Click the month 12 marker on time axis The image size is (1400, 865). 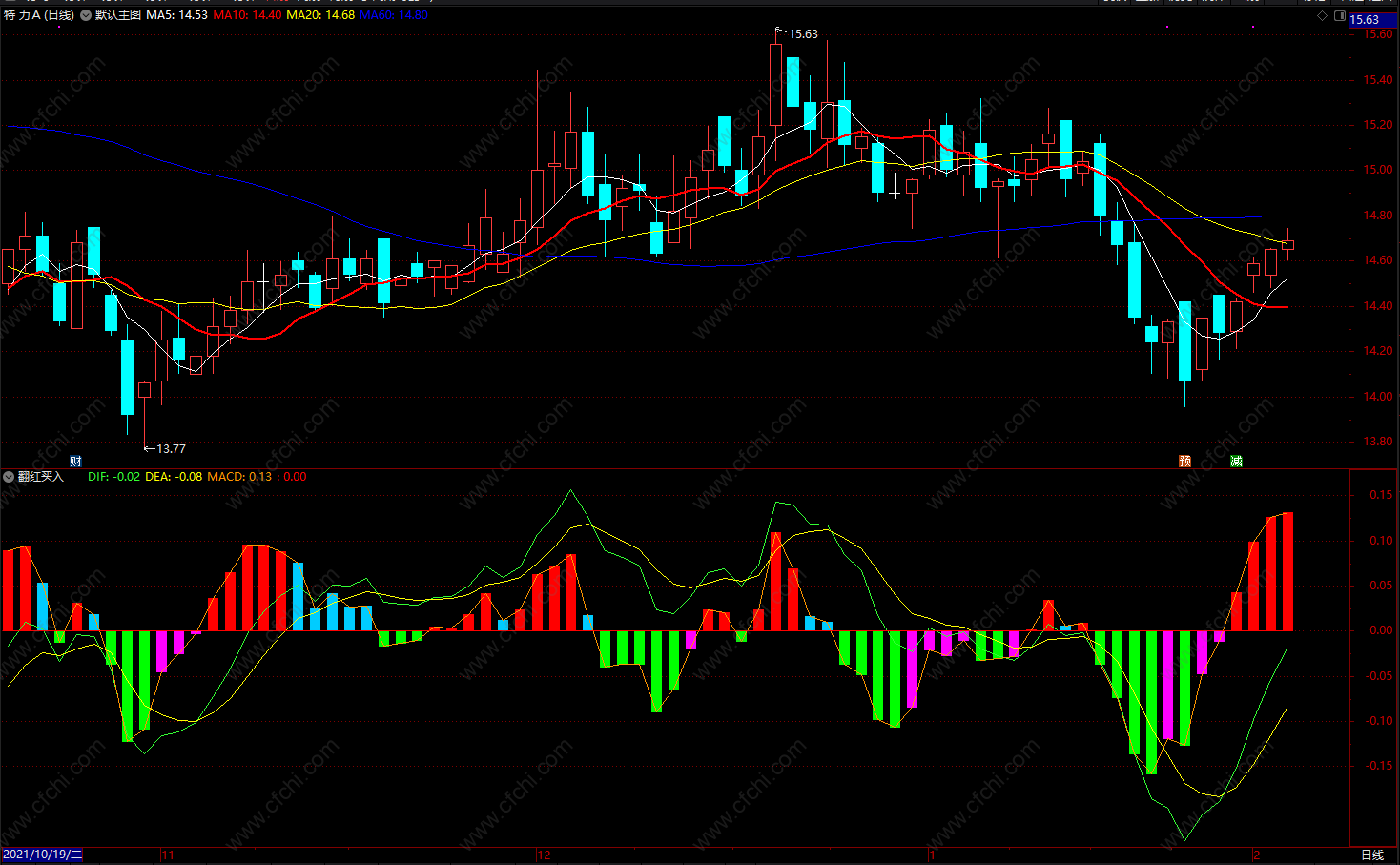point(544,855)
